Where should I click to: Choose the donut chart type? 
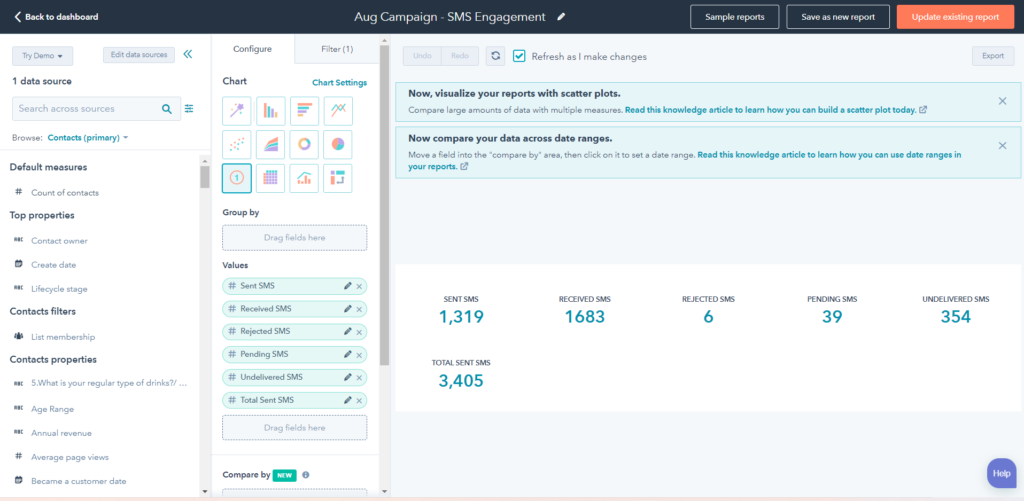tap(304, 145)
